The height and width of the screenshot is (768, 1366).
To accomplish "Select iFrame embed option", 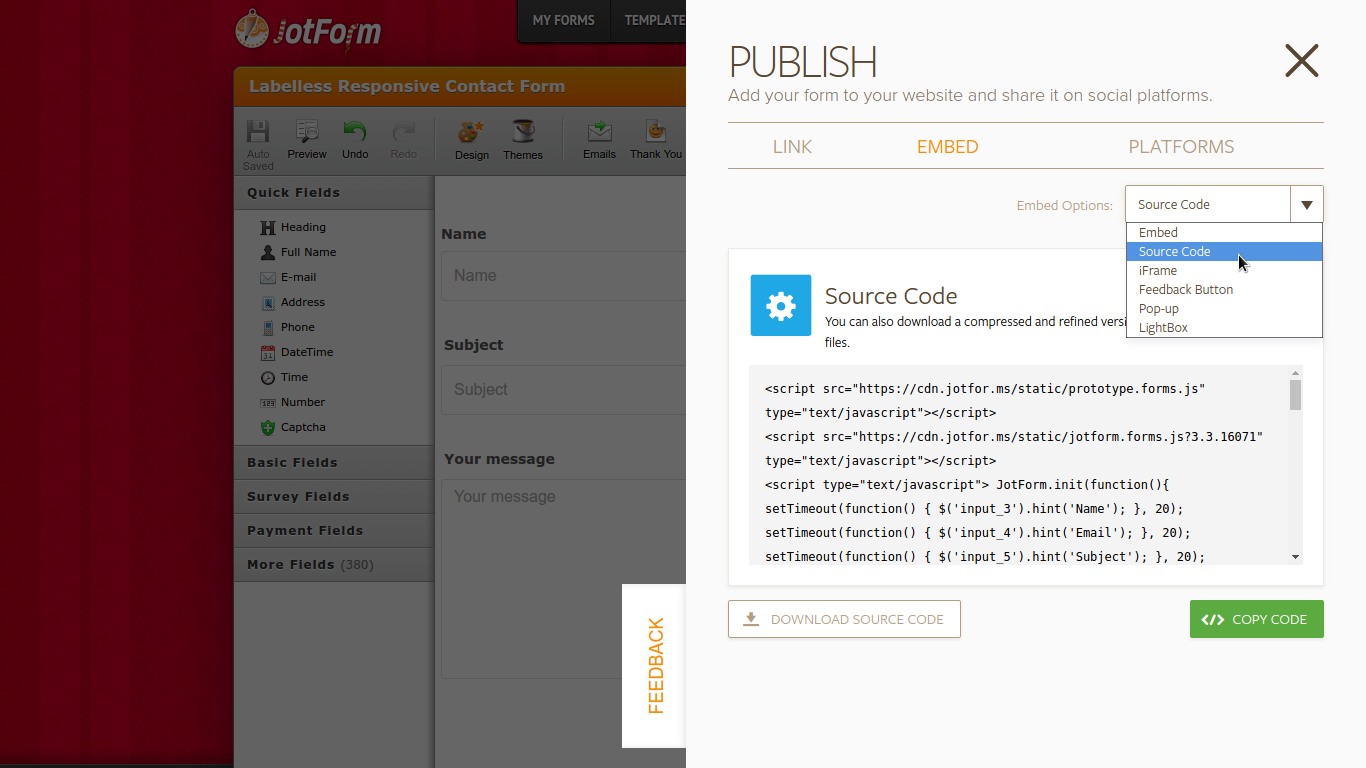I will [1224, 270].
